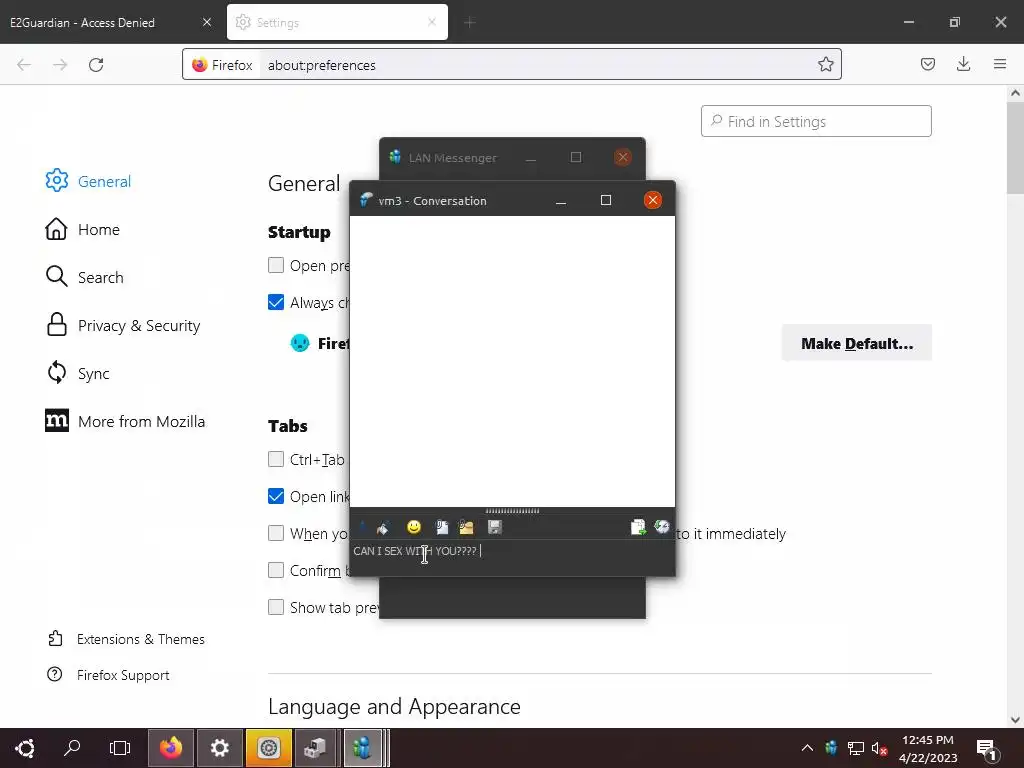
Task: Open the conversation history clock icon
Action: coord(662,527)
